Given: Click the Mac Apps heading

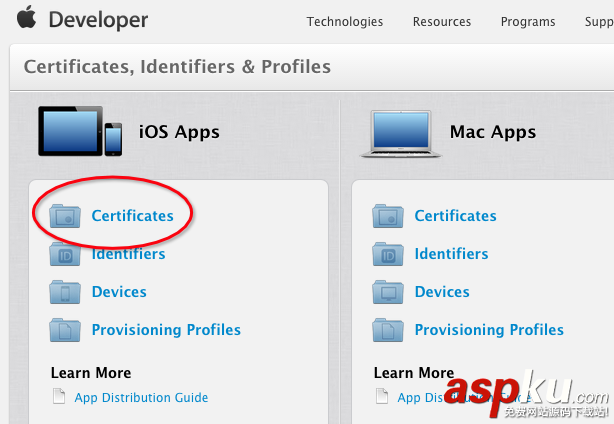Looking at the screenshot, I should pos(493,132).
